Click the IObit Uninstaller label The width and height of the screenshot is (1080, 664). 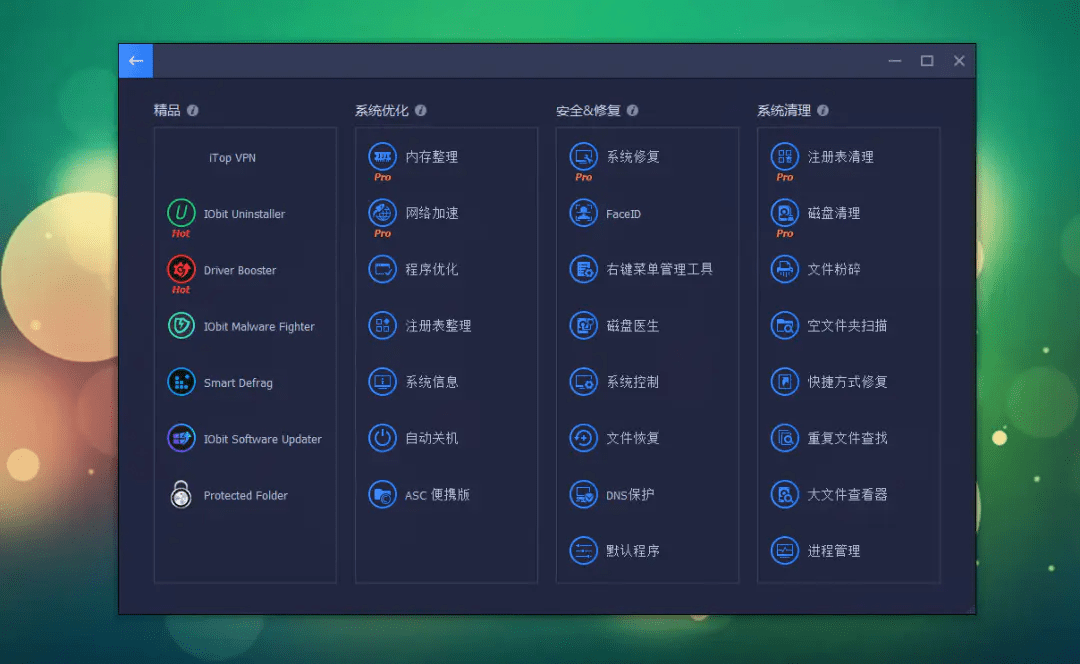pos(244,214)
